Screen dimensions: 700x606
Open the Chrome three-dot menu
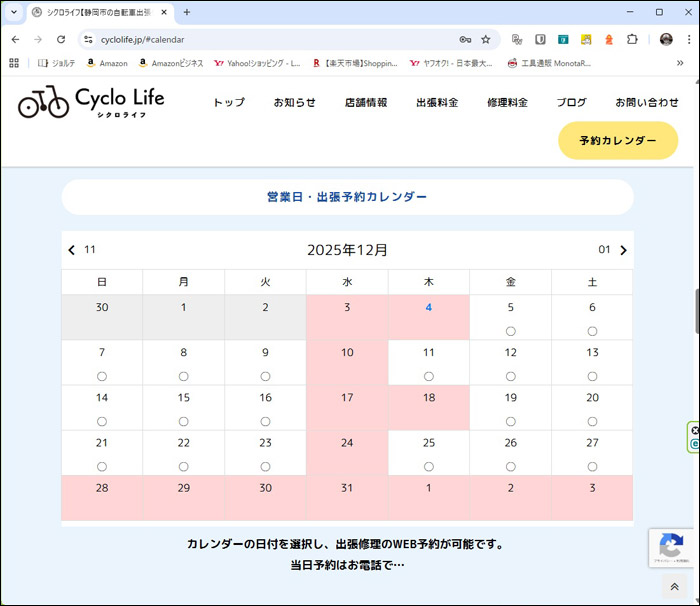[687, 39]
